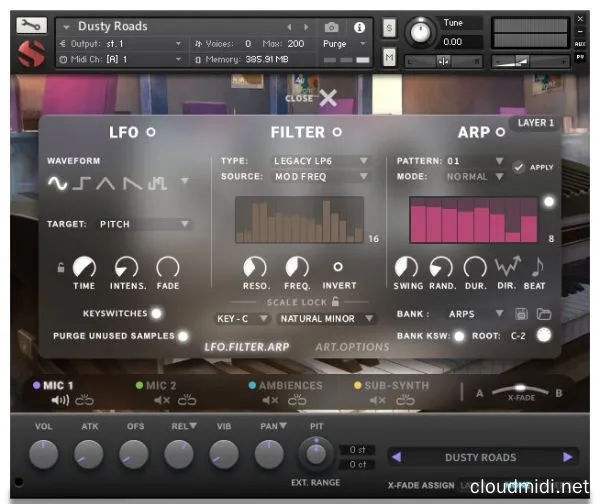Select the triangle LFO waveform
The image size is (600, 504).
point(106,183)
